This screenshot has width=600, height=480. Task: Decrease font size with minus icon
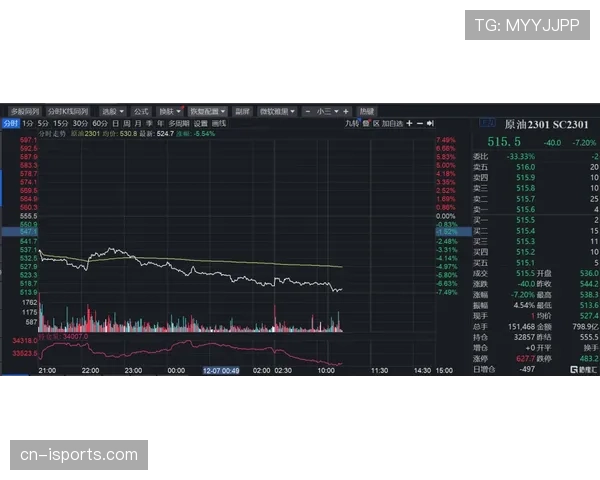click(x=308, y=111)
